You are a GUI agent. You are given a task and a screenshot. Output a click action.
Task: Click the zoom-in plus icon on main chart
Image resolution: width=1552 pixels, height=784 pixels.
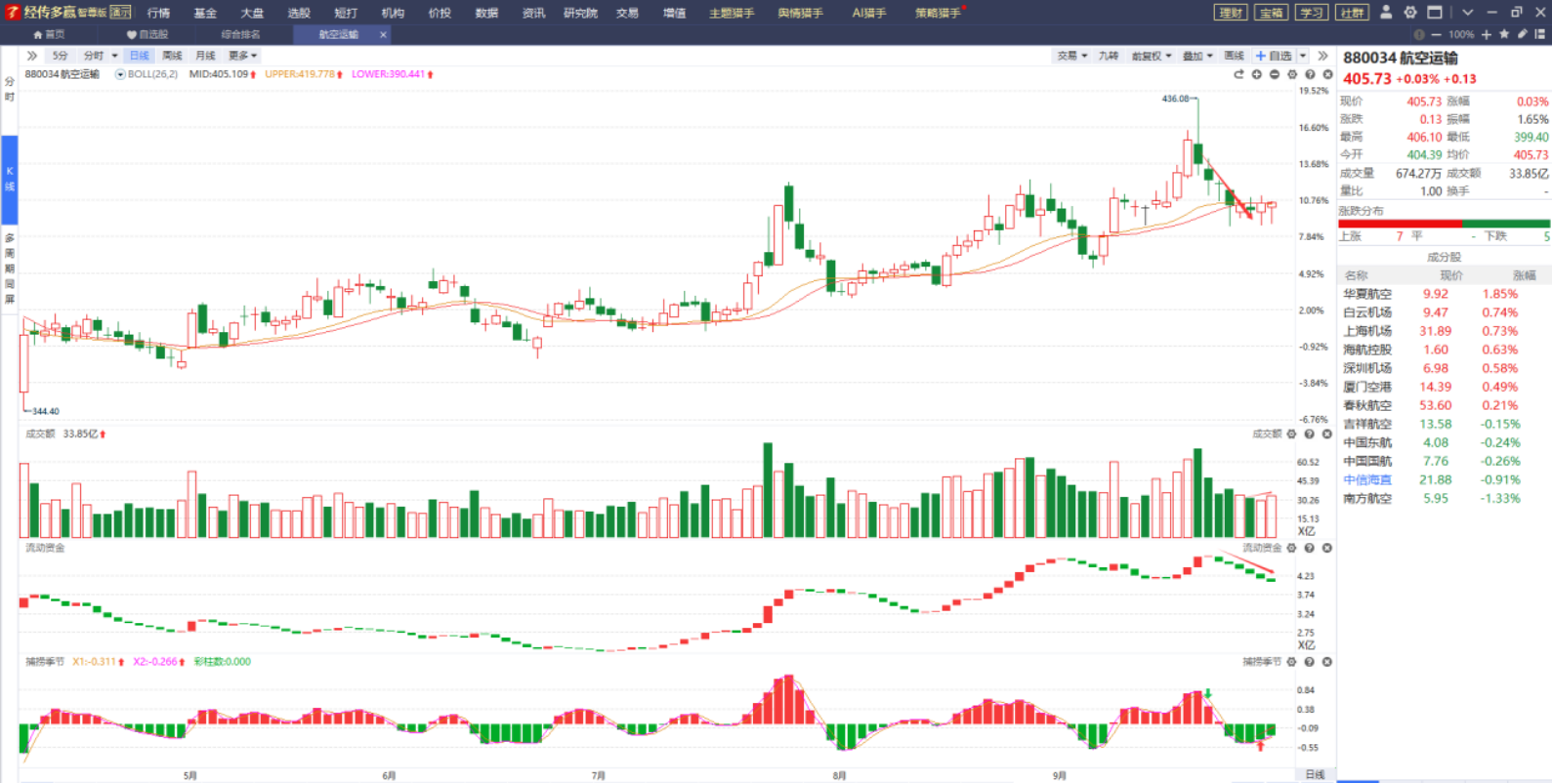tap(1257, 74)
